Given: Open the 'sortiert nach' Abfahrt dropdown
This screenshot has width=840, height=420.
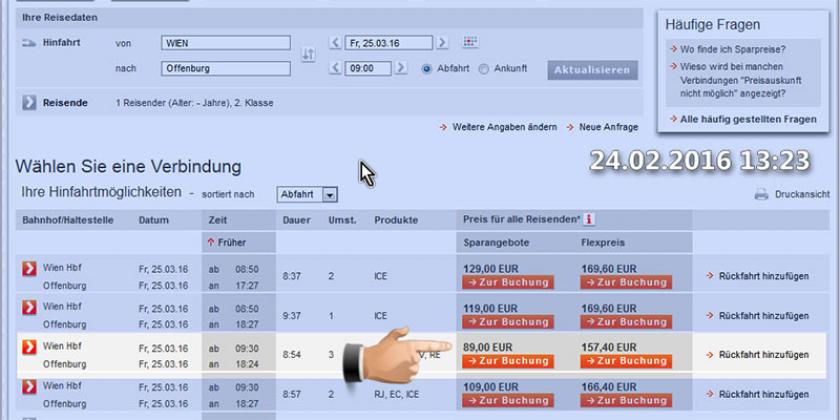Looking at the screenshot, I should (307, 195).
